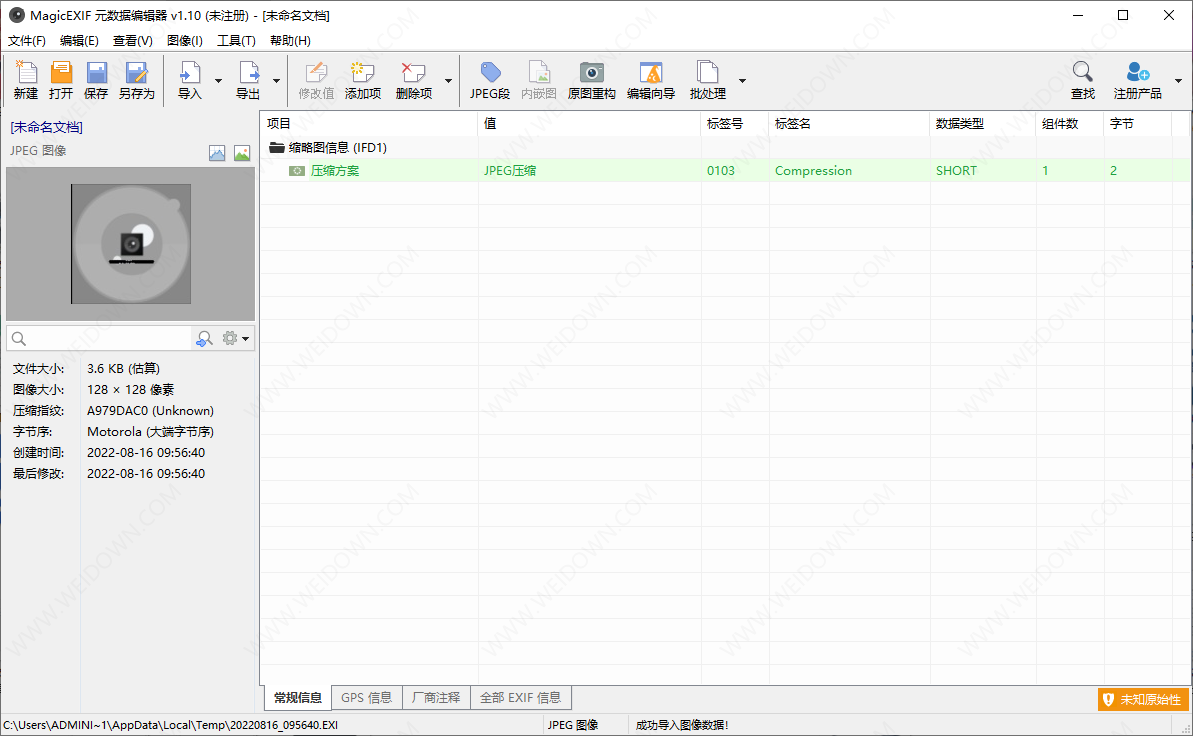Click the 修改值 (Modify value) icon
Image resolution: width=1193 pixels, height=736 pixels.
(x=316, y=72)
